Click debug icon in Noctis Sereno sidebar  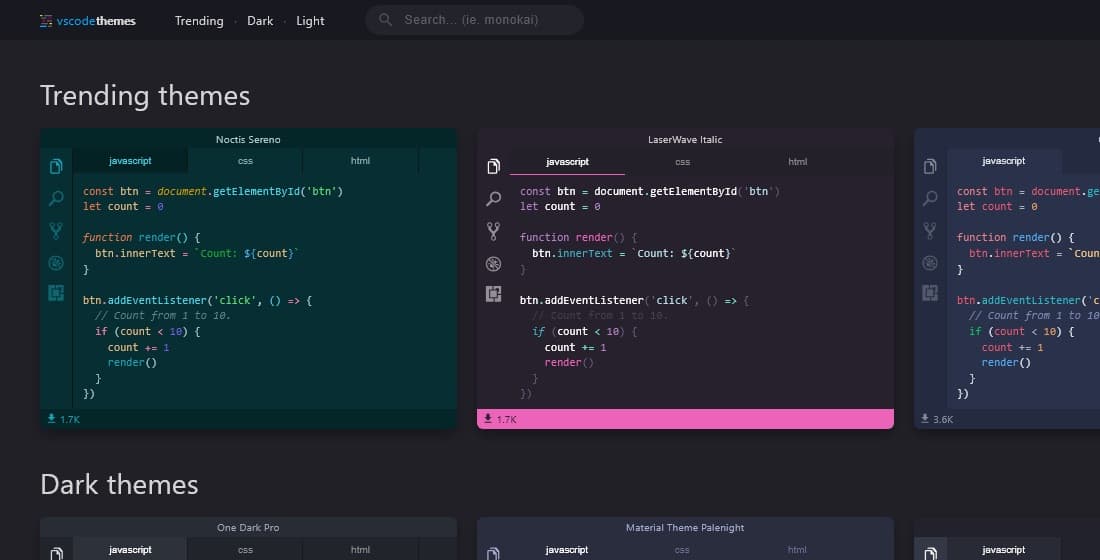(x=57, y=263)
